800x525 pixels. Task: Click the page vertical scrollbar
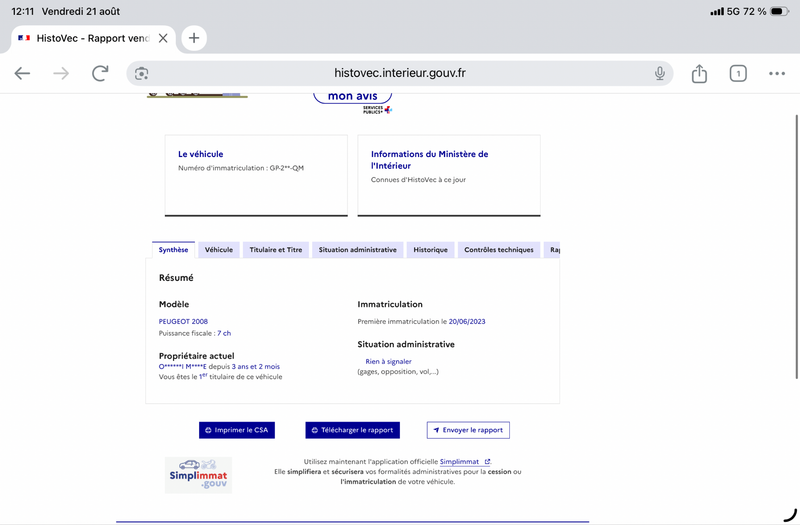(x=796, y=247)
